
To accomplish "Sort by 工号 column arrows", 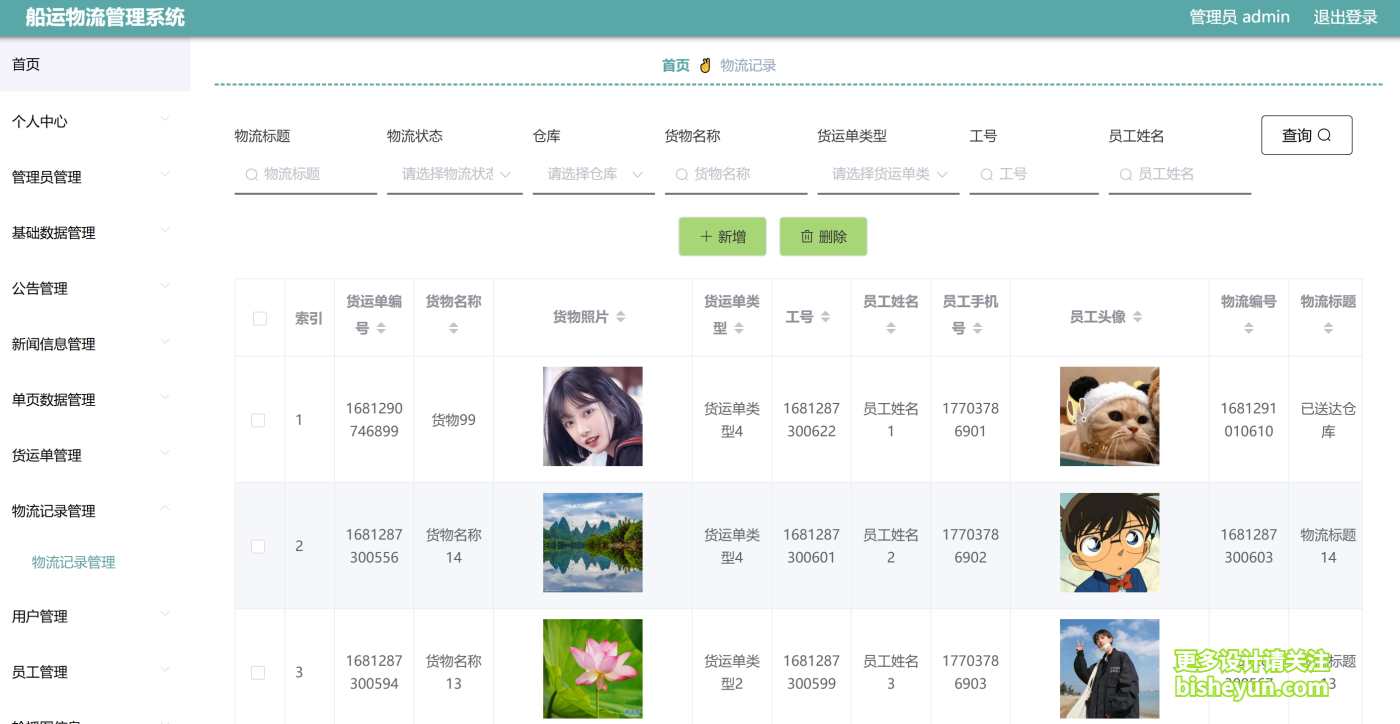I will [x=825, y=317].
